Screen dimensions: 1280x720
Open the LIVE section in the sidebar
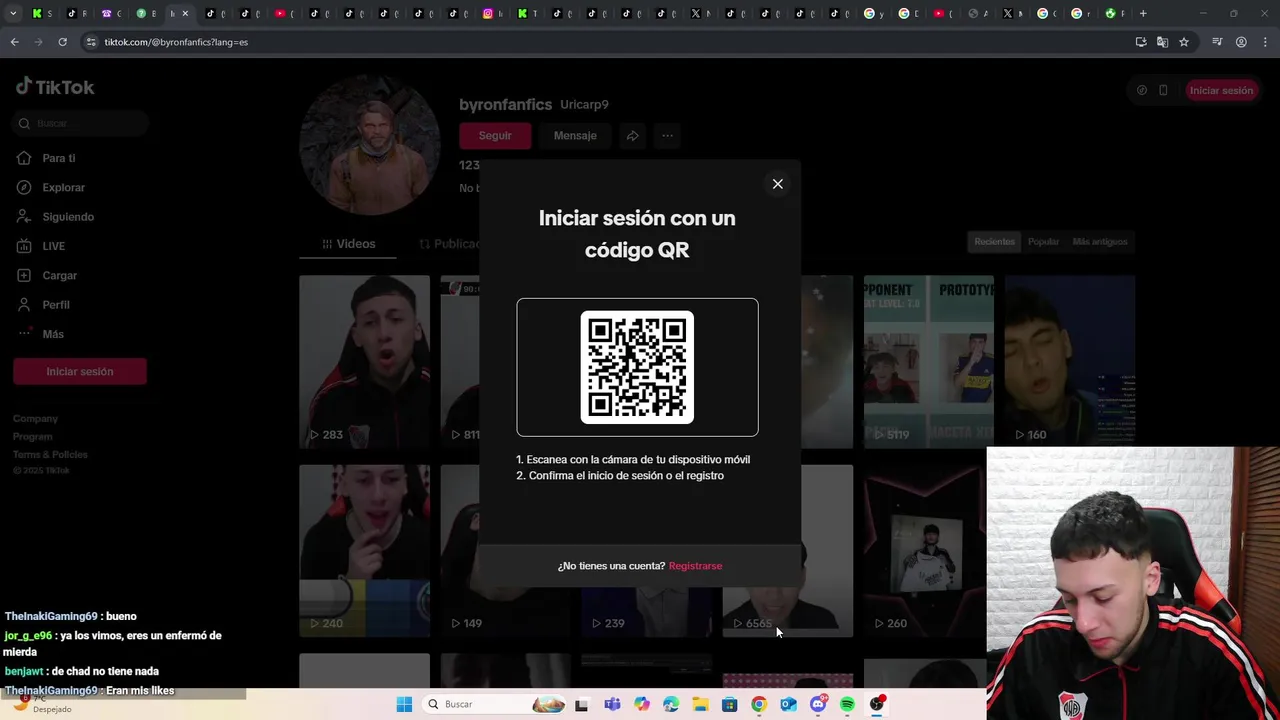pyautogui.click(x=53, y=246)
